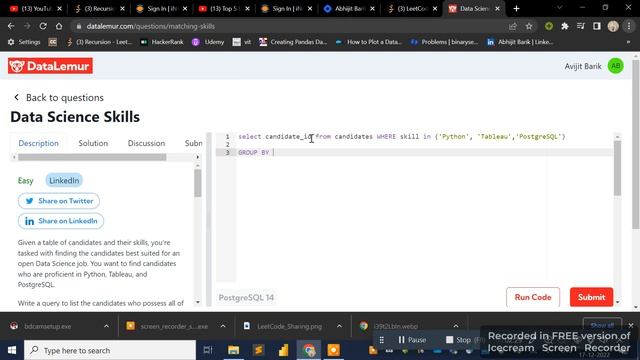640x360 pixels.
Task: Switch to LeetCode browser tab
Action: tap(412, 9)
